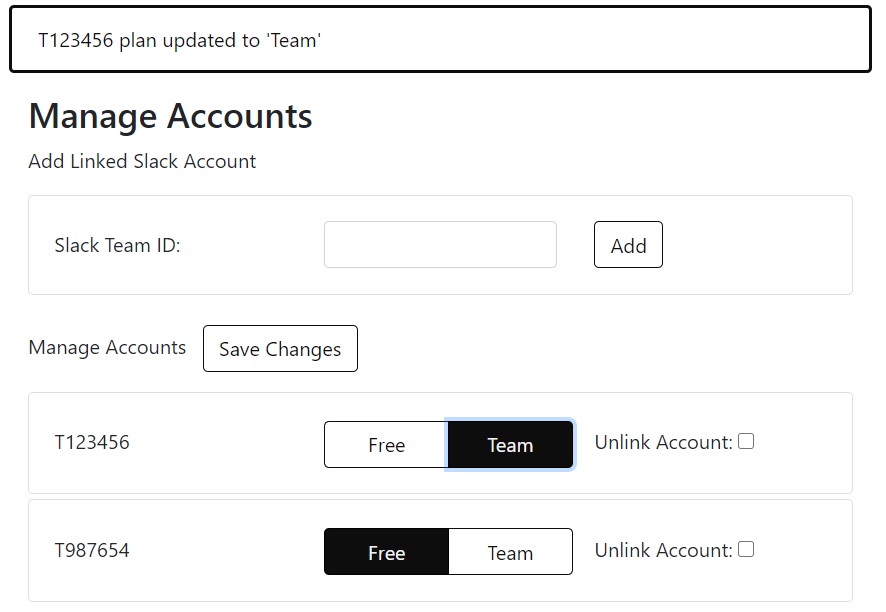
Task: Select the Free plan for T123456
Action: [x=386, y=445]
